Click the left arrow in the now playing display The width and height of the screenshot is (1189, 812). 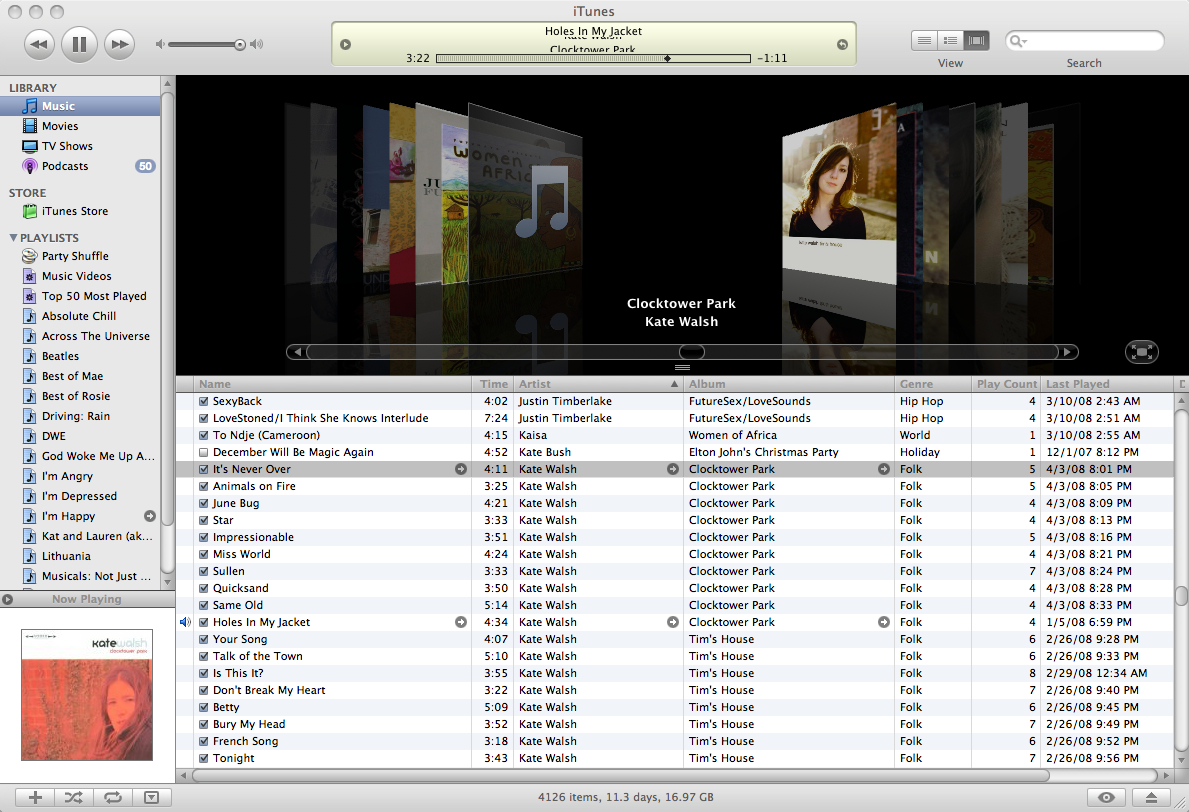click(346, 45)
